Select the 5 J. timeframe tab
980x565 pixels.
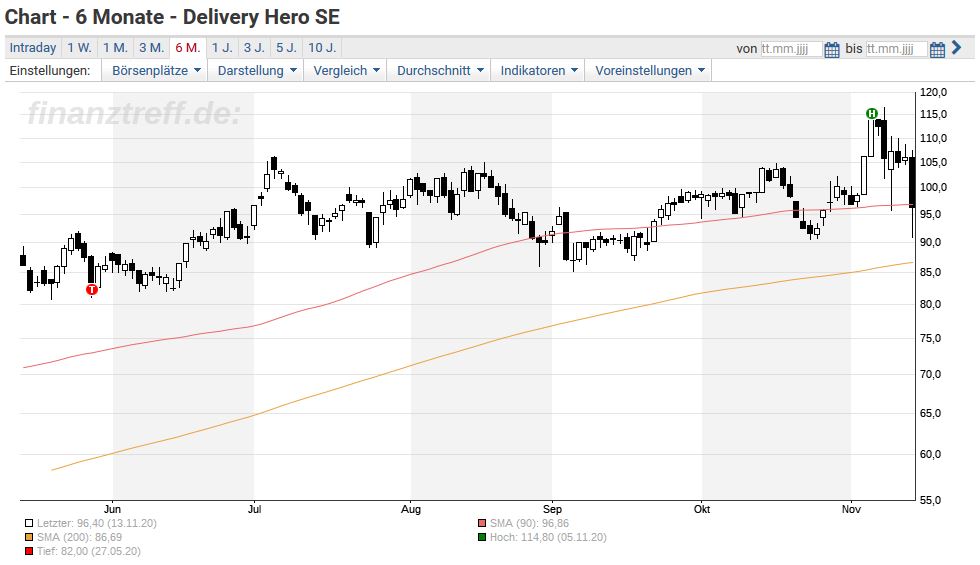(x=286, y=48)
